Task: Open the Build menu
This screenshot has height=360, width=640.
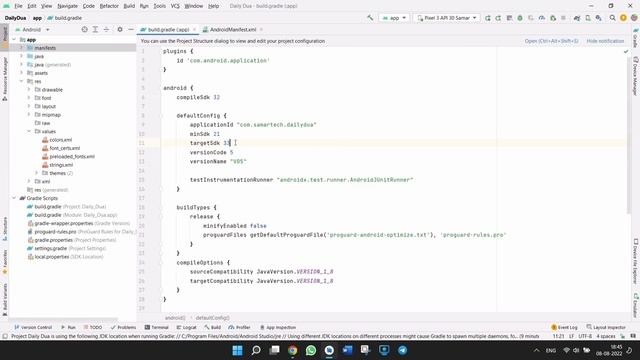Action: [x=129, y=6]
